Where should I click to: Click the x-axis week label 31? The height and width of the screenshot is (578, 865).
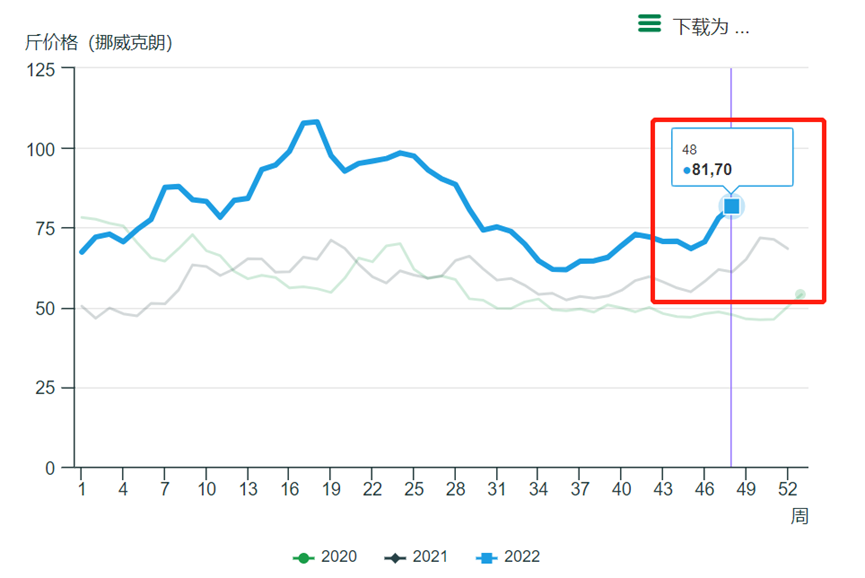coord(497,489)
